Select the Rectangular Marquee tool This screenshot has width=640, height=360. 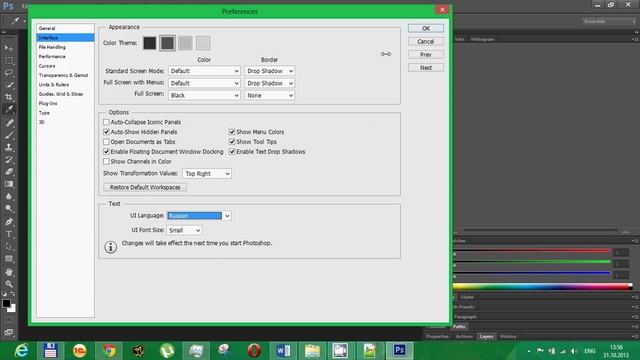[x=9, y=60]
